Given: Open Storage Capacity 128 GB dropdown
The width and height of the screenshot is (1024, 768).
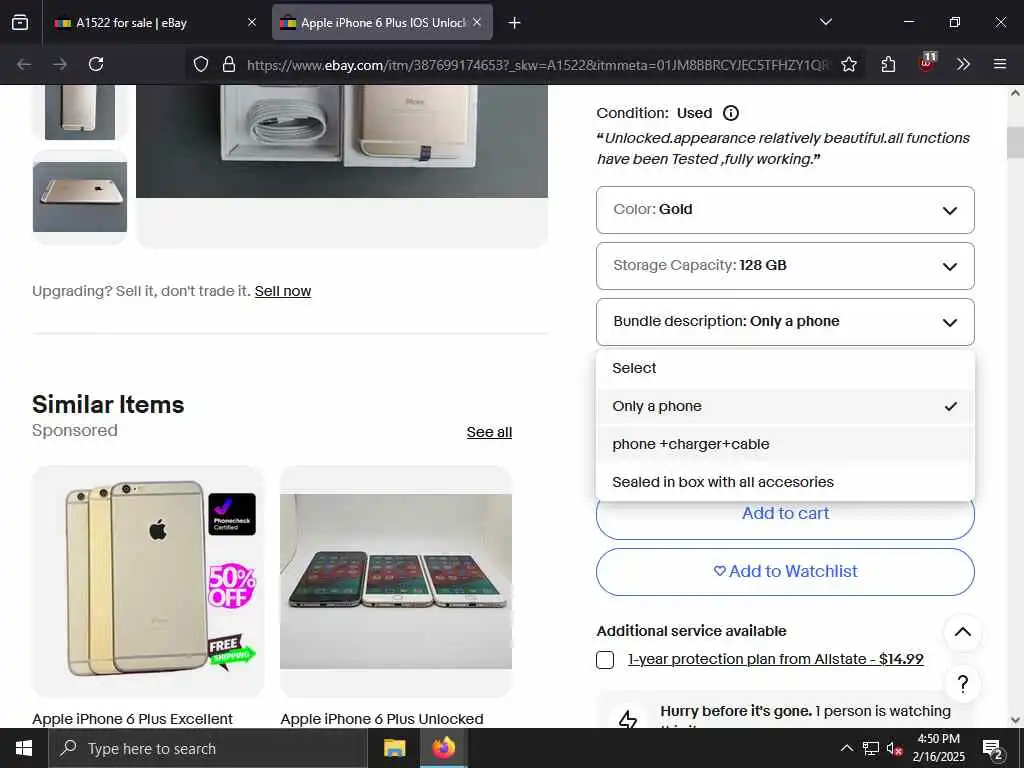Looking at the screenshot, I should click(785, 266).
